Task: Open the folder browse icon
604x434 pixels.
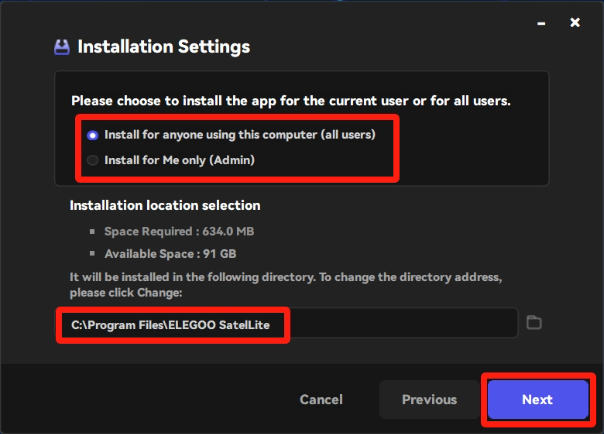Action: [x=534, y=322]
